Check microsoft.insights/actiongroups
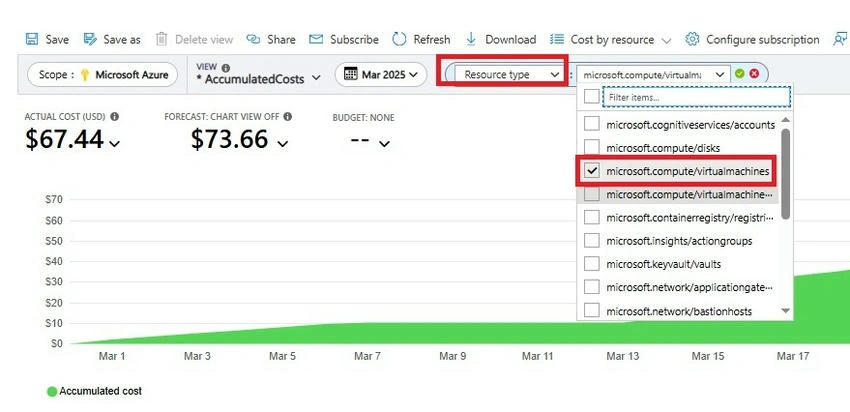This screenshot has height=412, width=850. [591, 241]
